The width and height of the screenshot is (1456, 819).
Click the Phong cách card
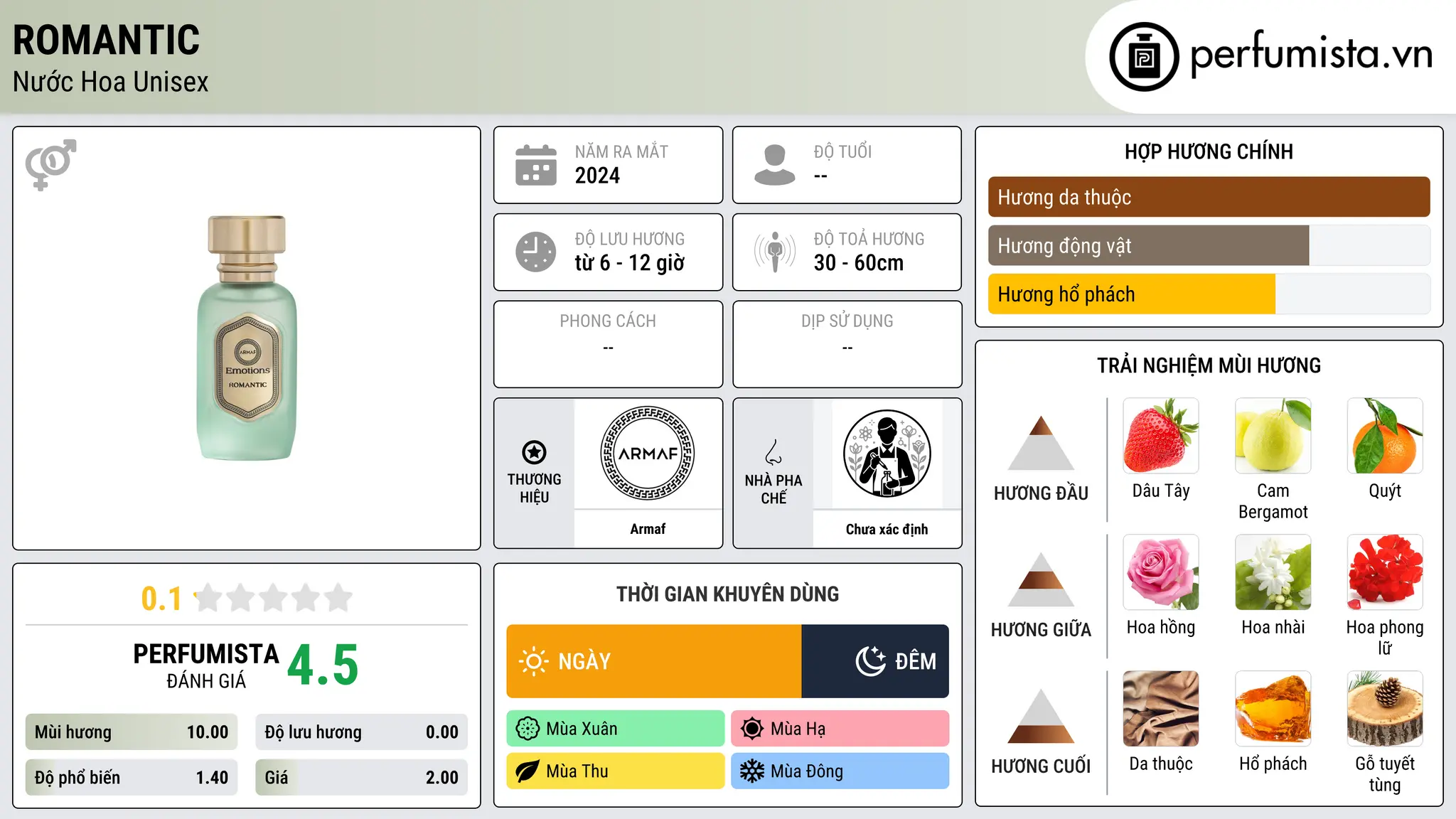click(x=608, y=344)
